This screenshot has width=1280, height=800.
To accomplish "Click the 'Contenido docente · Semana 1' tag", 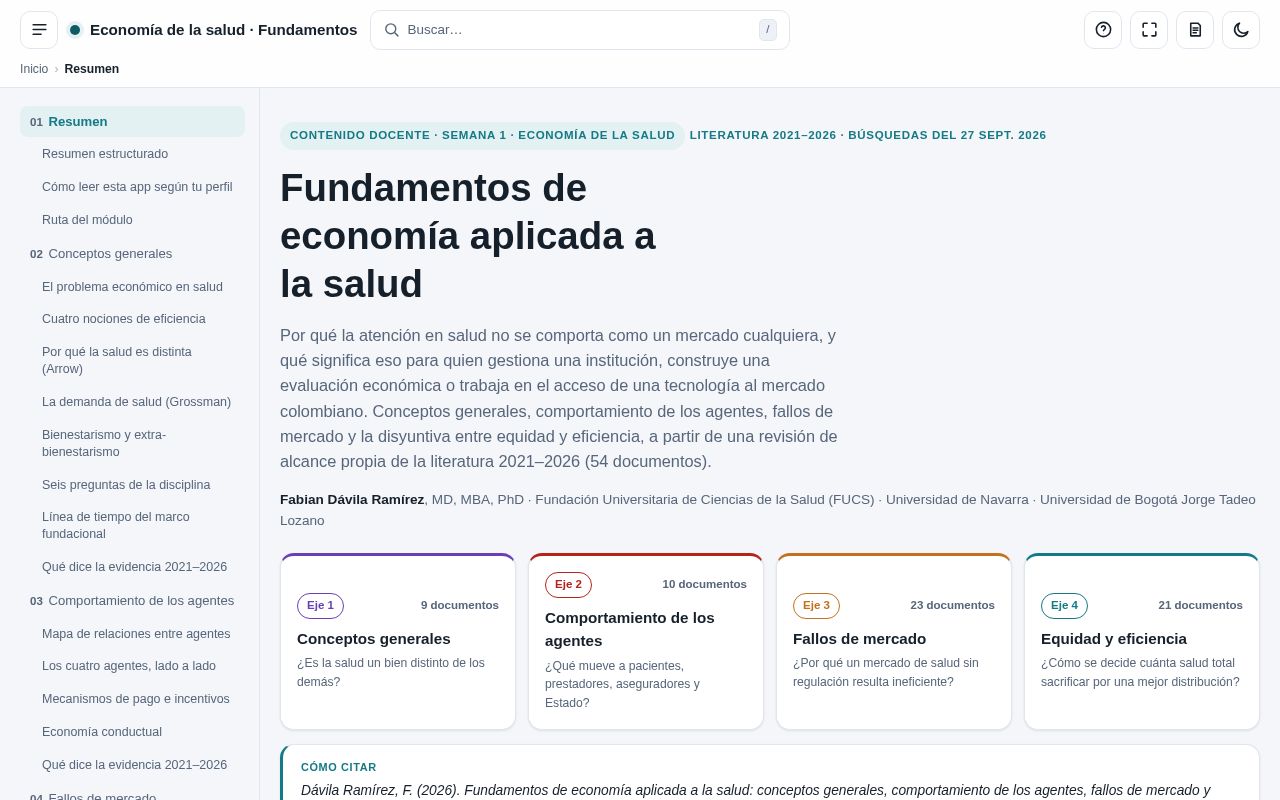I will 482,136.
